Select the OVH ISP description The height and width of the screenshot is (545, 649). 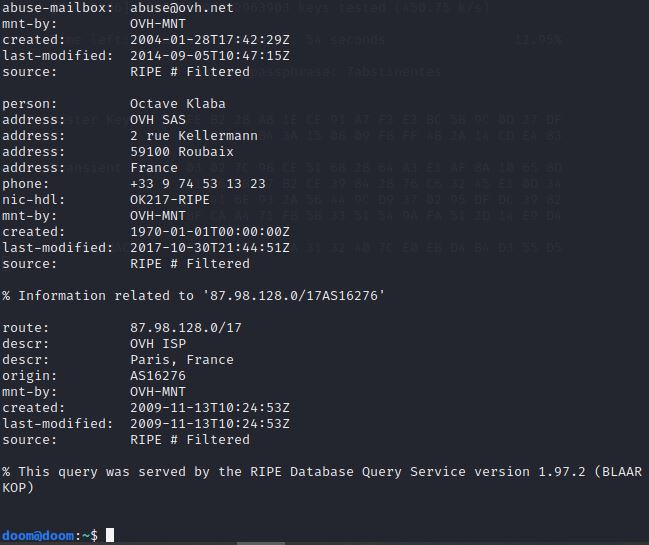(158, 343)
